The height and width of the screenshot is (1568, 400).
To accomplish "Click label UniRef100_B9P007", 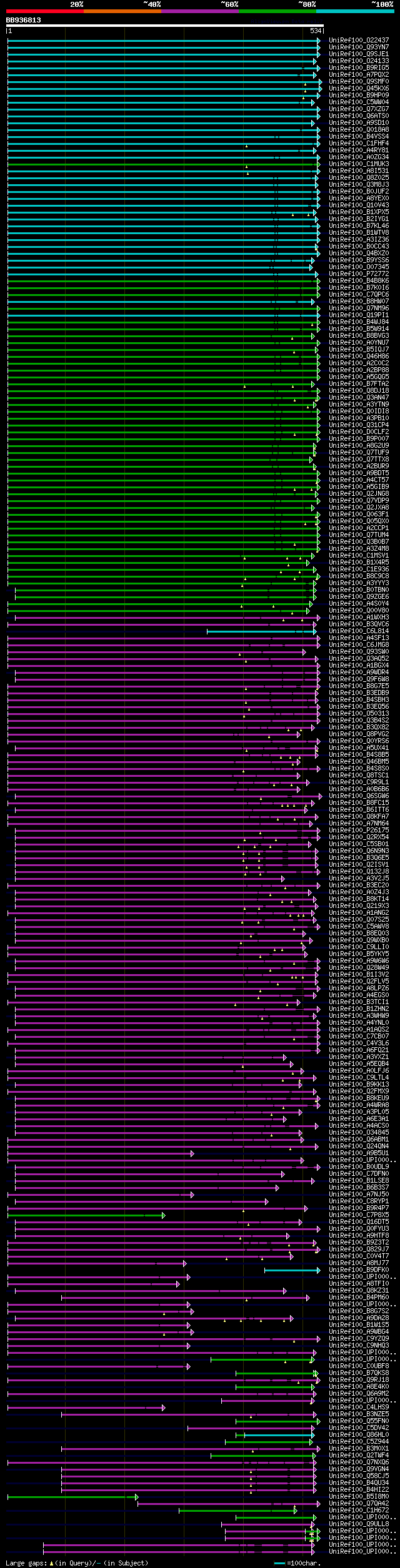I will pyautogui.click(x=359, y=439).
